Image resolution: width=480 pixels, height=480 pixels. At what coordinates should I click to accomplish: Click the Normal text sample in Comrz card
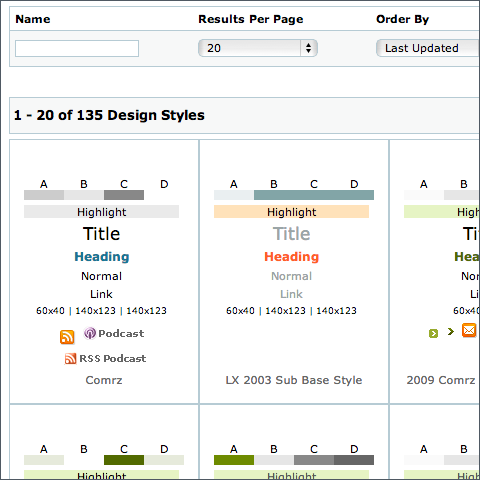tap(101, 276)
